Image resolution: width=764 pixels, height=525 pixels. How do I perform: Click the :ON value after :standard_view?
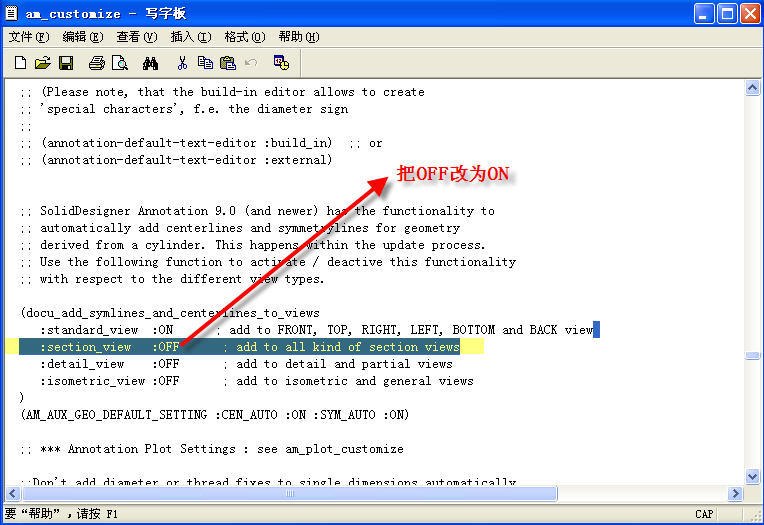click(162, 330)
